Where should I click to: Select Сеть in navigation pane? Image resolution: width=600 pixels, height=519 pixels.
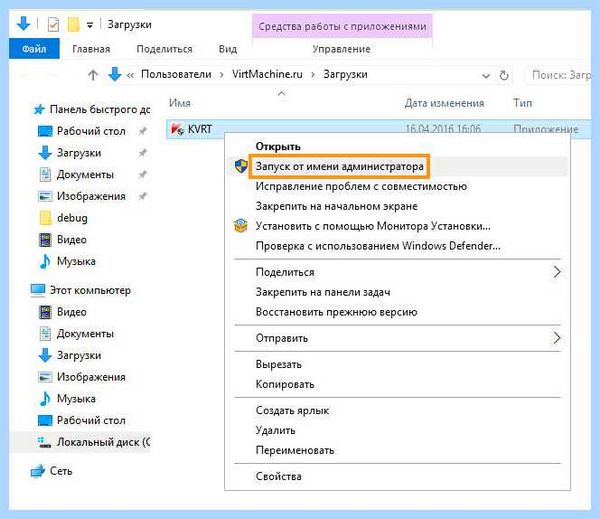point(61,471)
